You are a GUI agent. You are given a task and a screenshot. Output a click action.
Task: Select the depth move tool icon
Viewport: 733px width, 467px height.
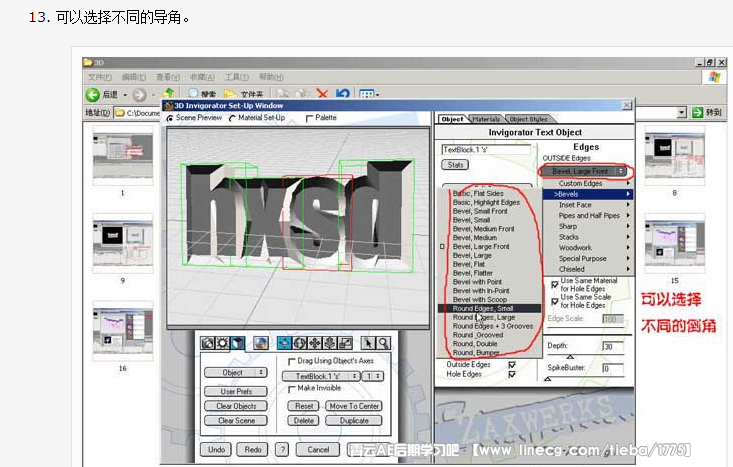point(330,344)
